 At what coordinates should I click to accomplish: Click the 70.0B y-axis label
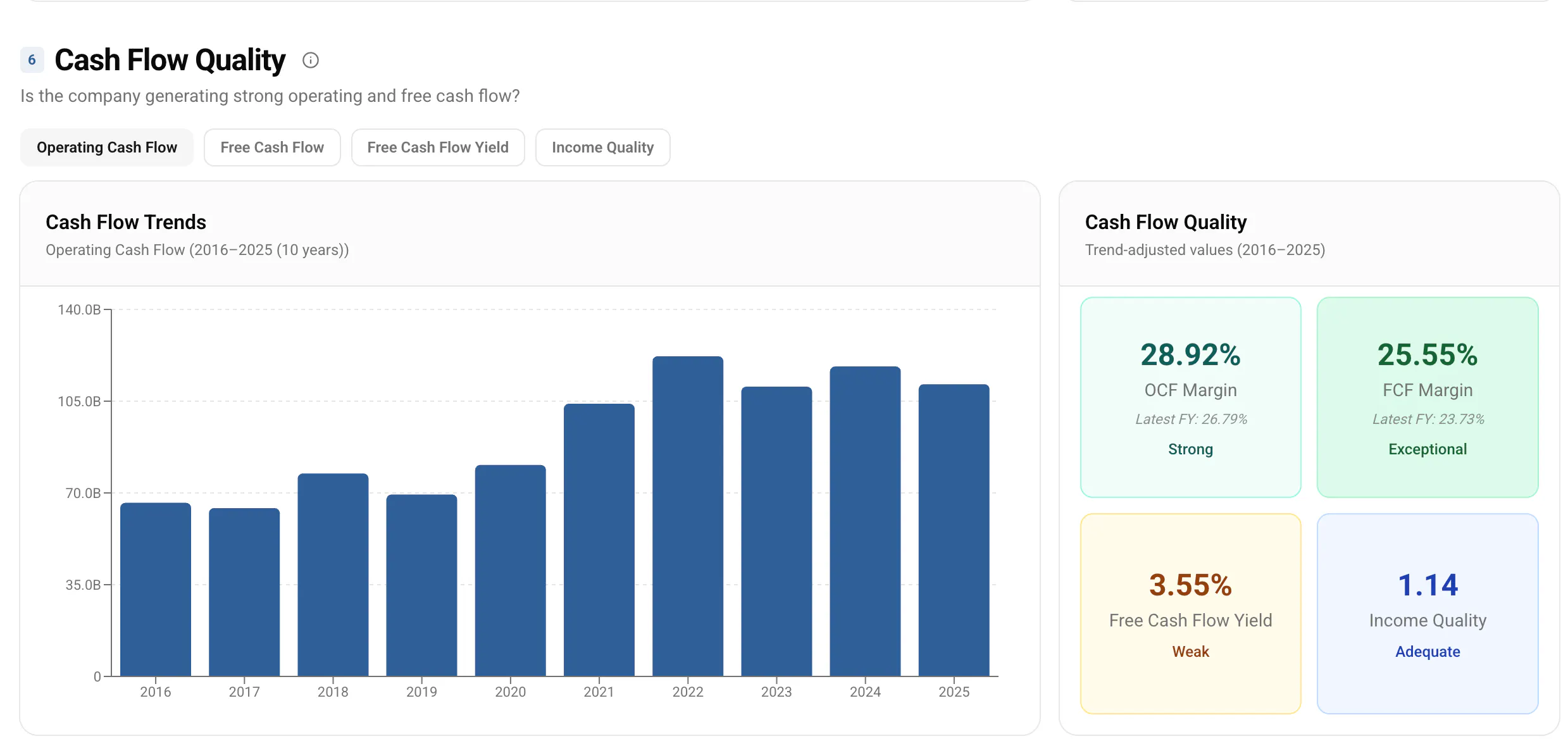[x=83, y=493]
